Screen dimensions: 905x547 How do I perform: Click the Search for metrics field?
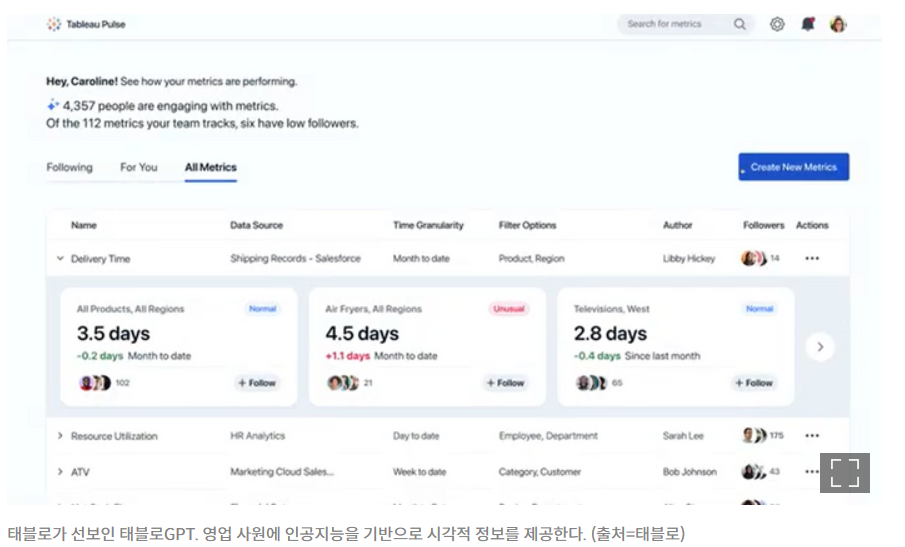(x=686, y=24)
